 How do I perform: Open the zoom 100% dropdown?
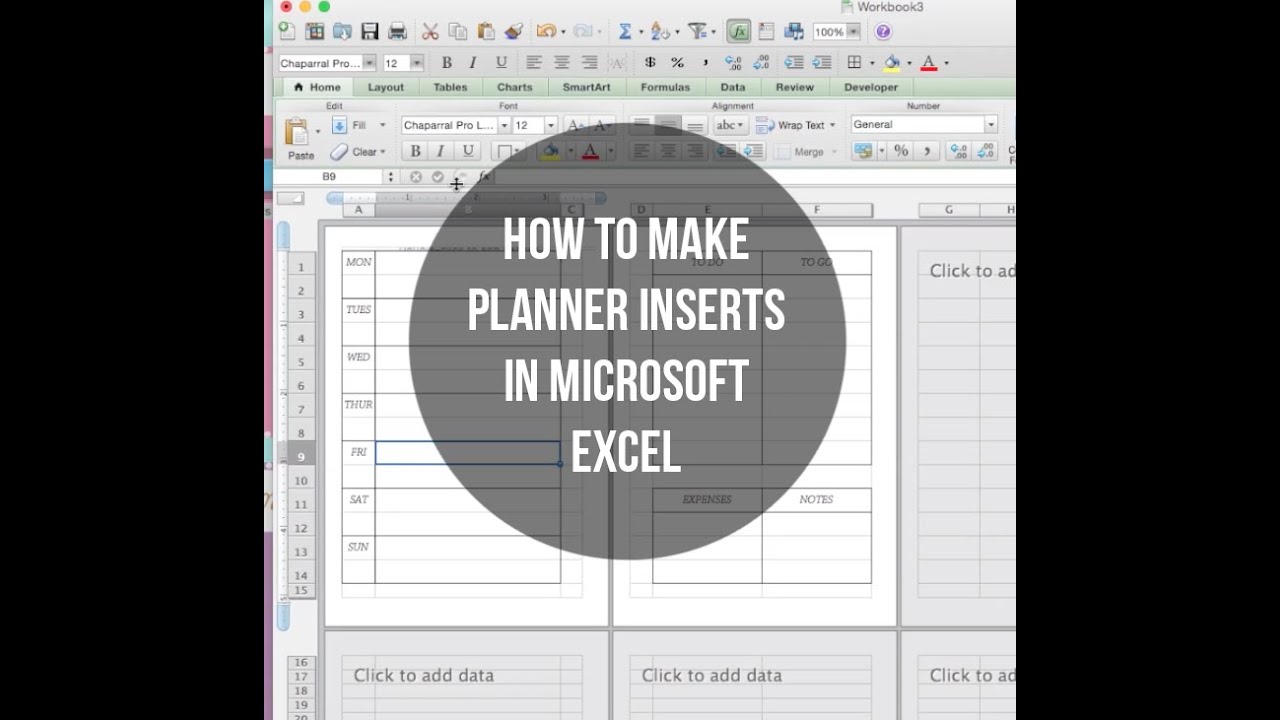click(x=853, y=32)
